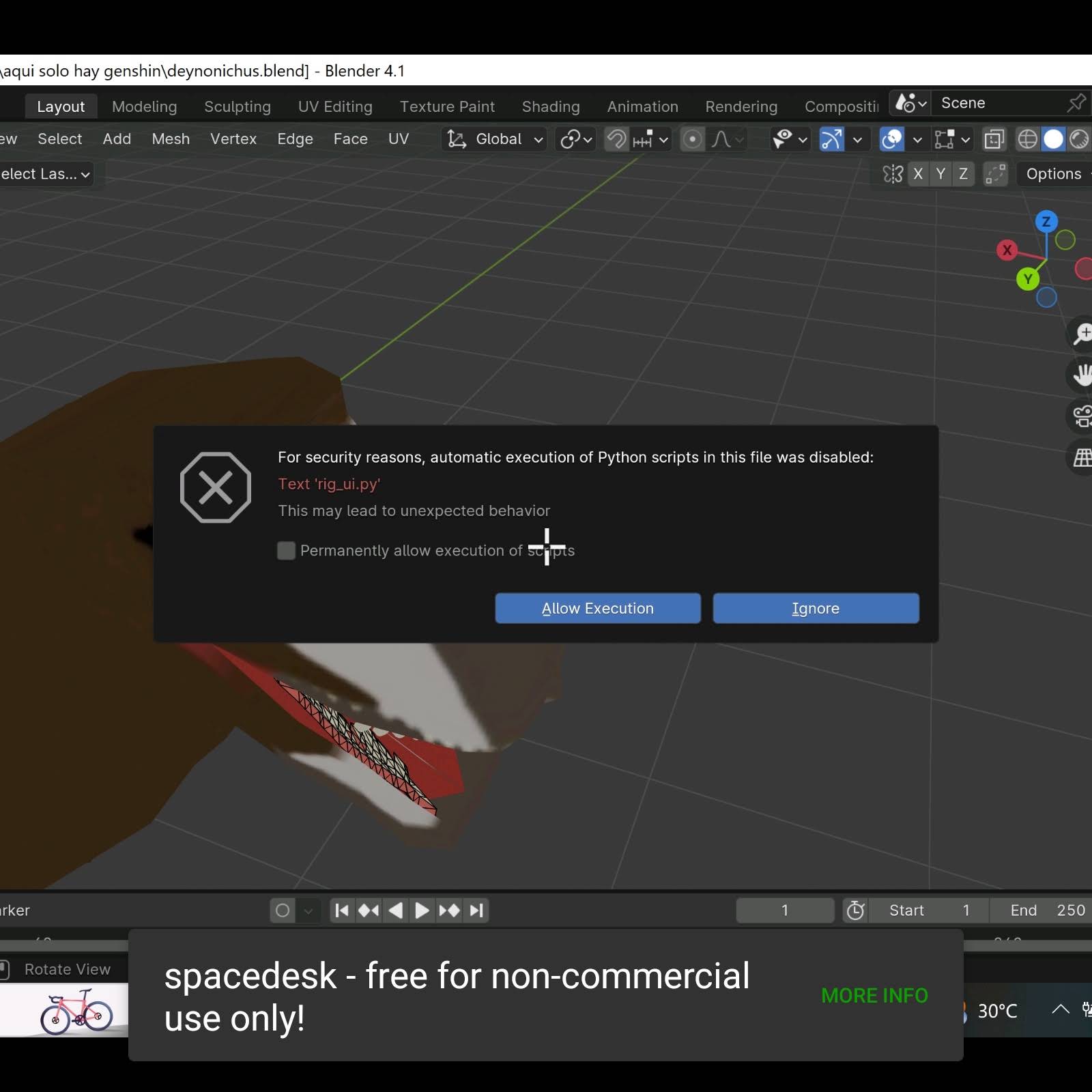Open the Mesh menu
This screenshot has width=1092, height=1092.
(x=171, y=139)
